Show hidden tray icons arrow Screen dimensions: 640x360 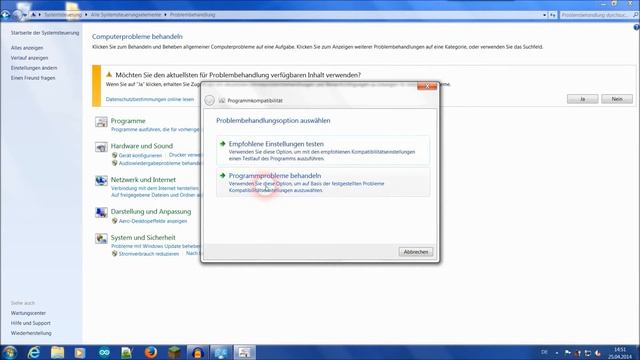pyautogui.click(x=557, y=353)
